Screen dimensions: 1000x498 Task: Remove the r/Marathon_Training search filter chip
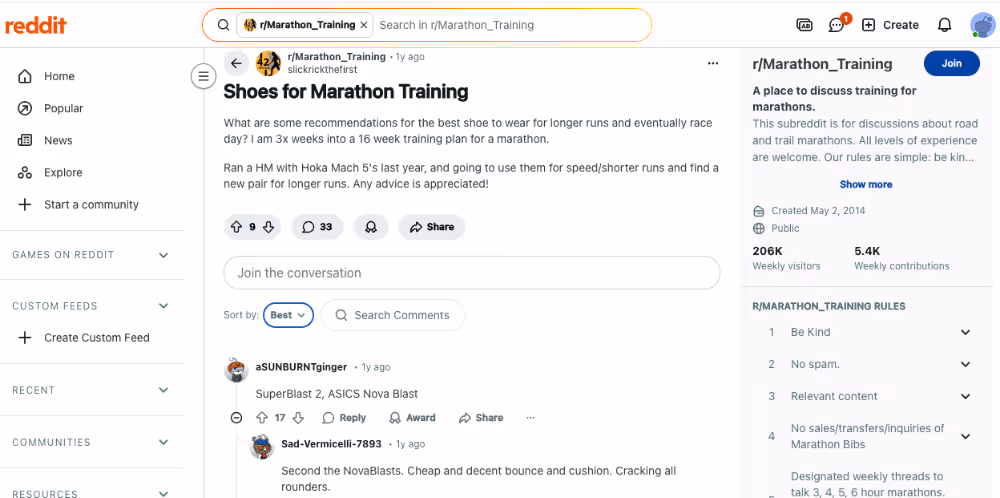click(x=364, y=26)
